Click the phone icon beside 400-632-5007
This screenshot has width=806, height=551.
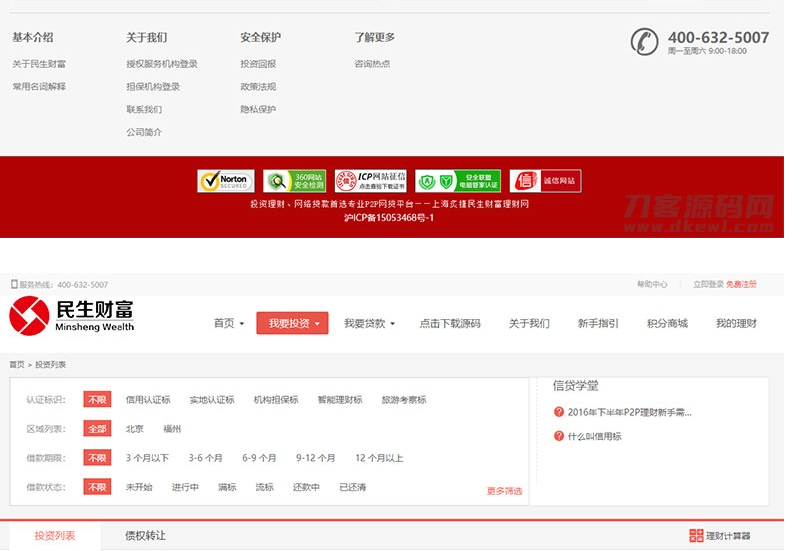pos(645,42)
